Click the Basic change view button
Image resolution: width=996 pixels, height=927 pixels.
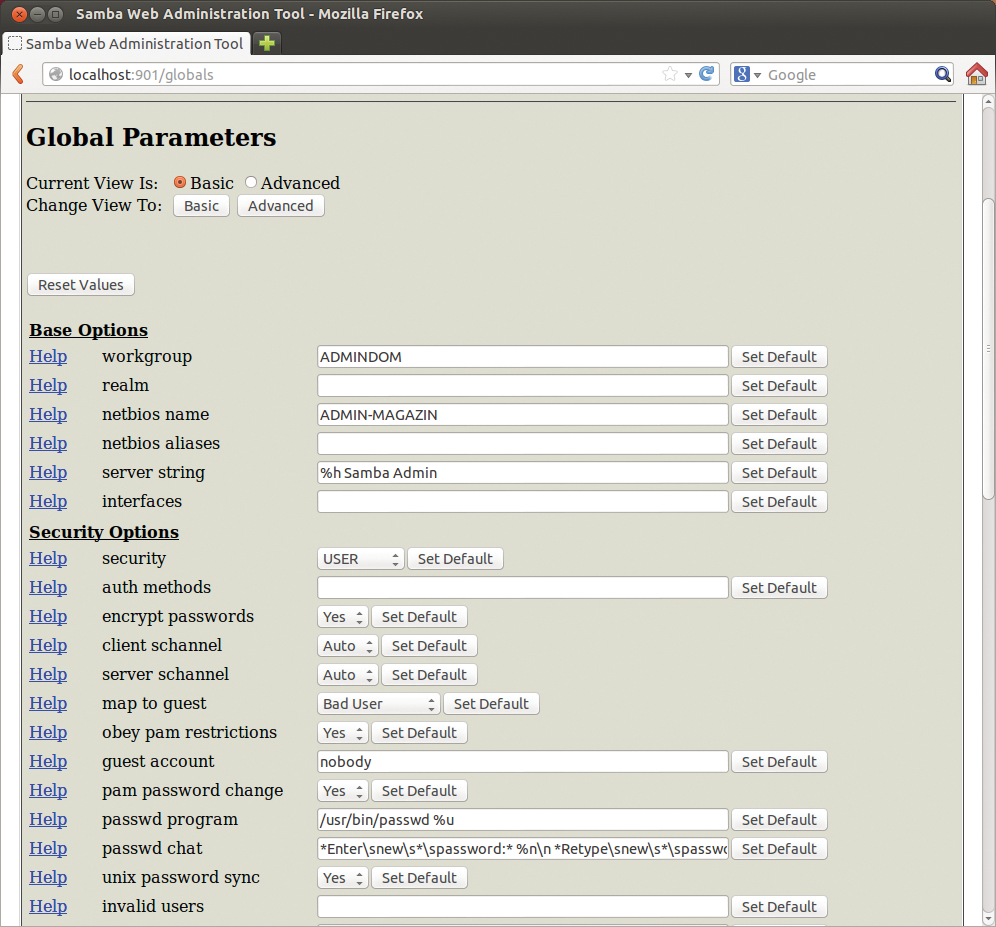[201, 206]
